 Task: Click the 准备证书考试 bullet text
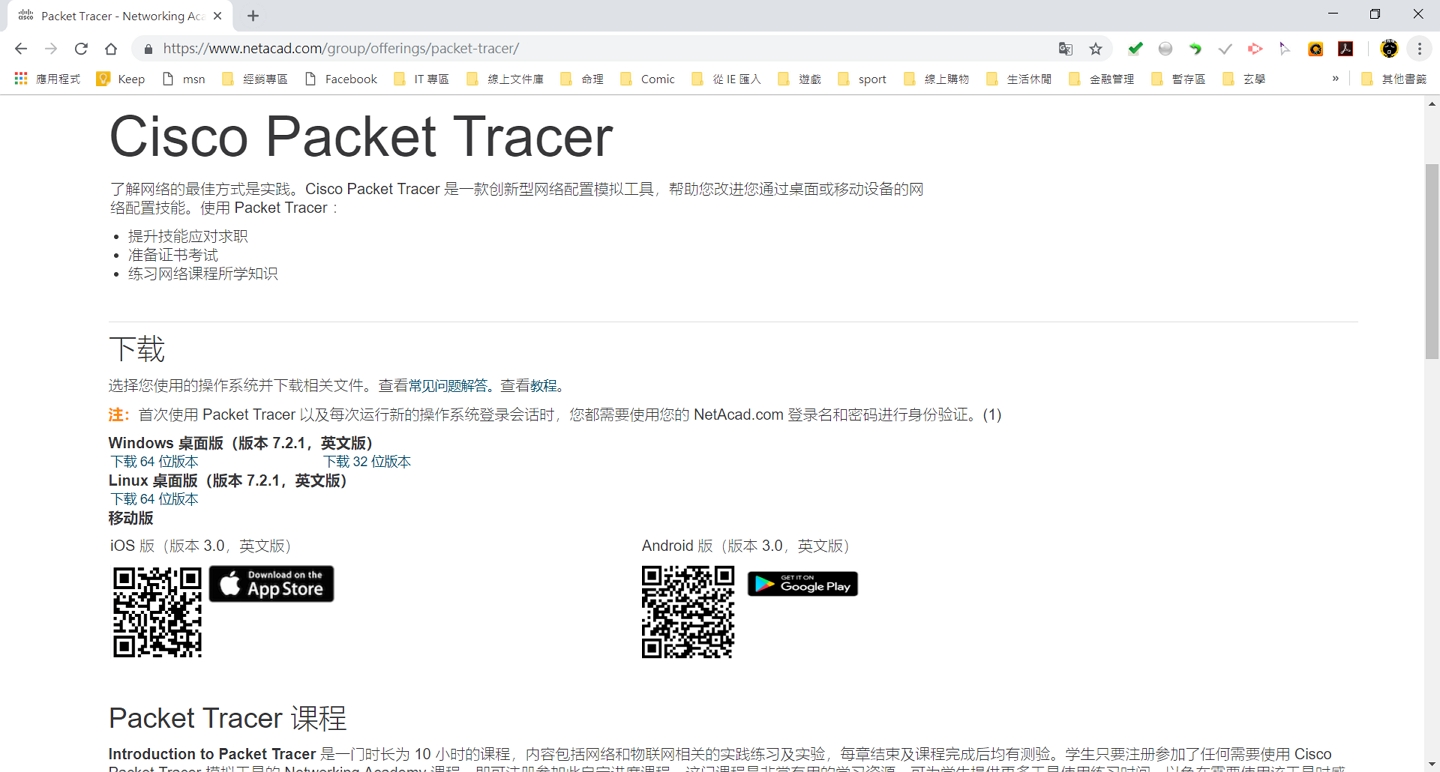tap(173, 255)
